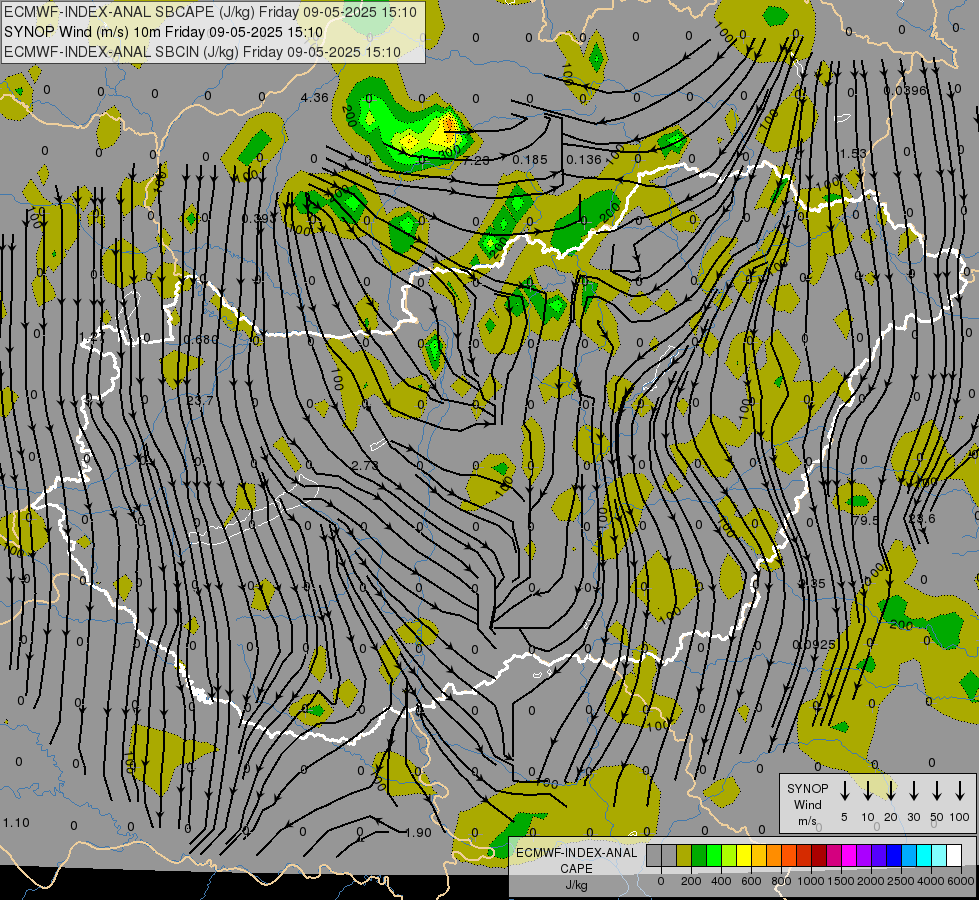
Task: Click the 0.393 value on the map
Action: tap(258, 219)
